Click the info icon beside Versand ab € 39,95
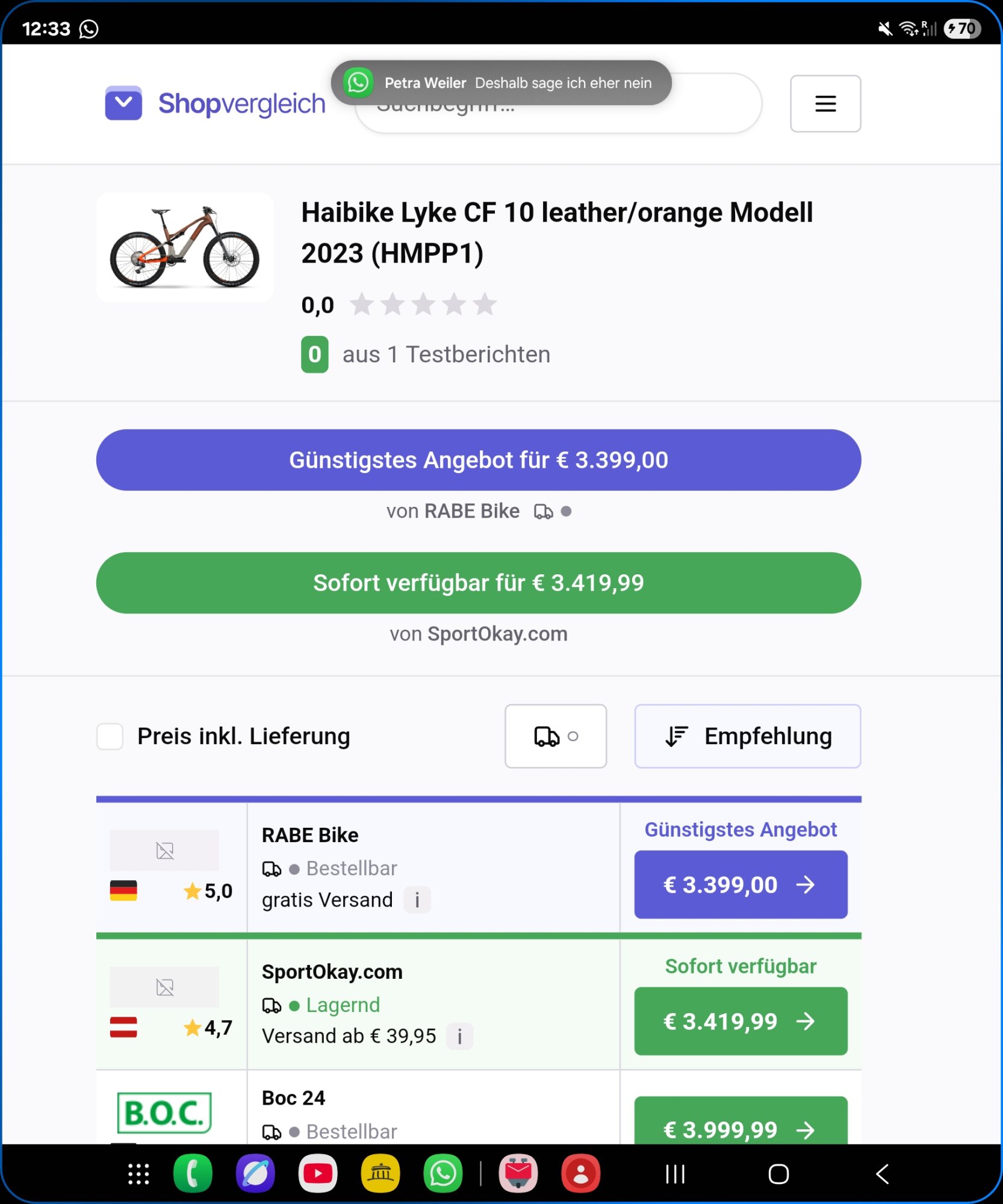 (x=459, y=1036)
